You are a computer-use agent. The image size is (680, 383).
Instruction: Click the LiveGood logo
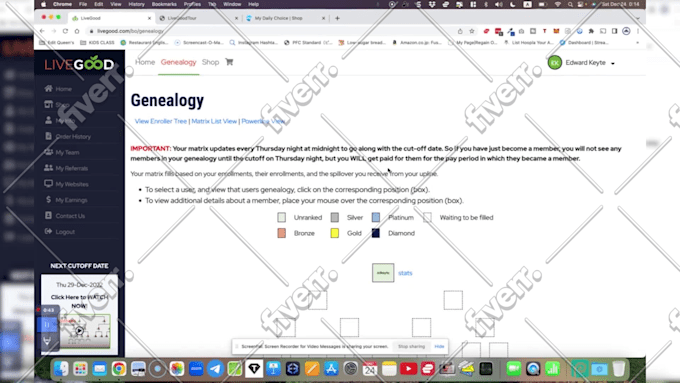coord(79,63)
